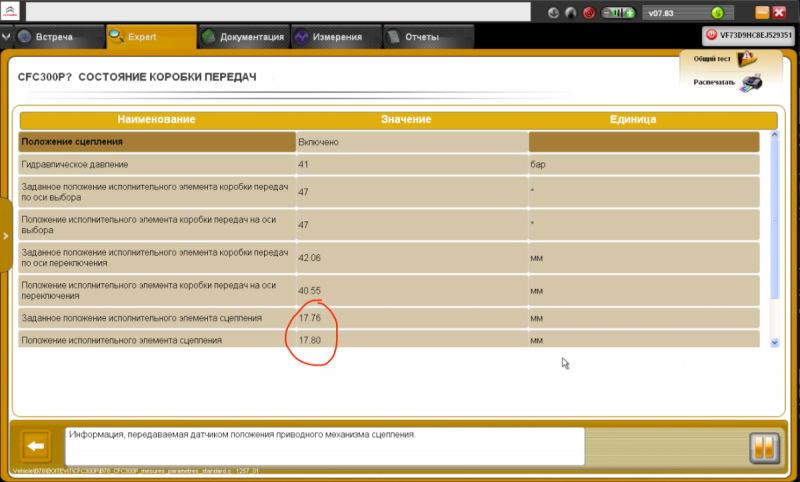Image resolution: width=800 pixels, height=482 pixels.
Task: Click the battery level indicator between zoom buttons
Action: (618, 13)
